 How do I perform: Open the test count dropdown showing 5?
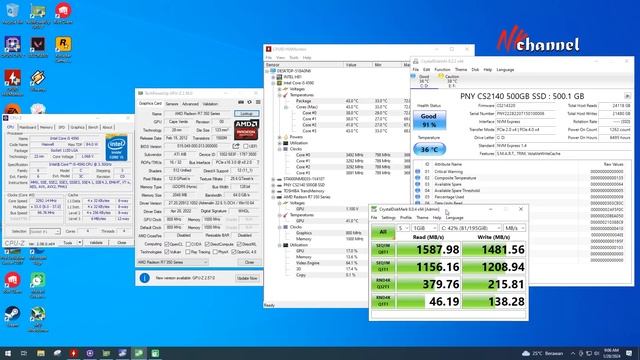point(403,228)
